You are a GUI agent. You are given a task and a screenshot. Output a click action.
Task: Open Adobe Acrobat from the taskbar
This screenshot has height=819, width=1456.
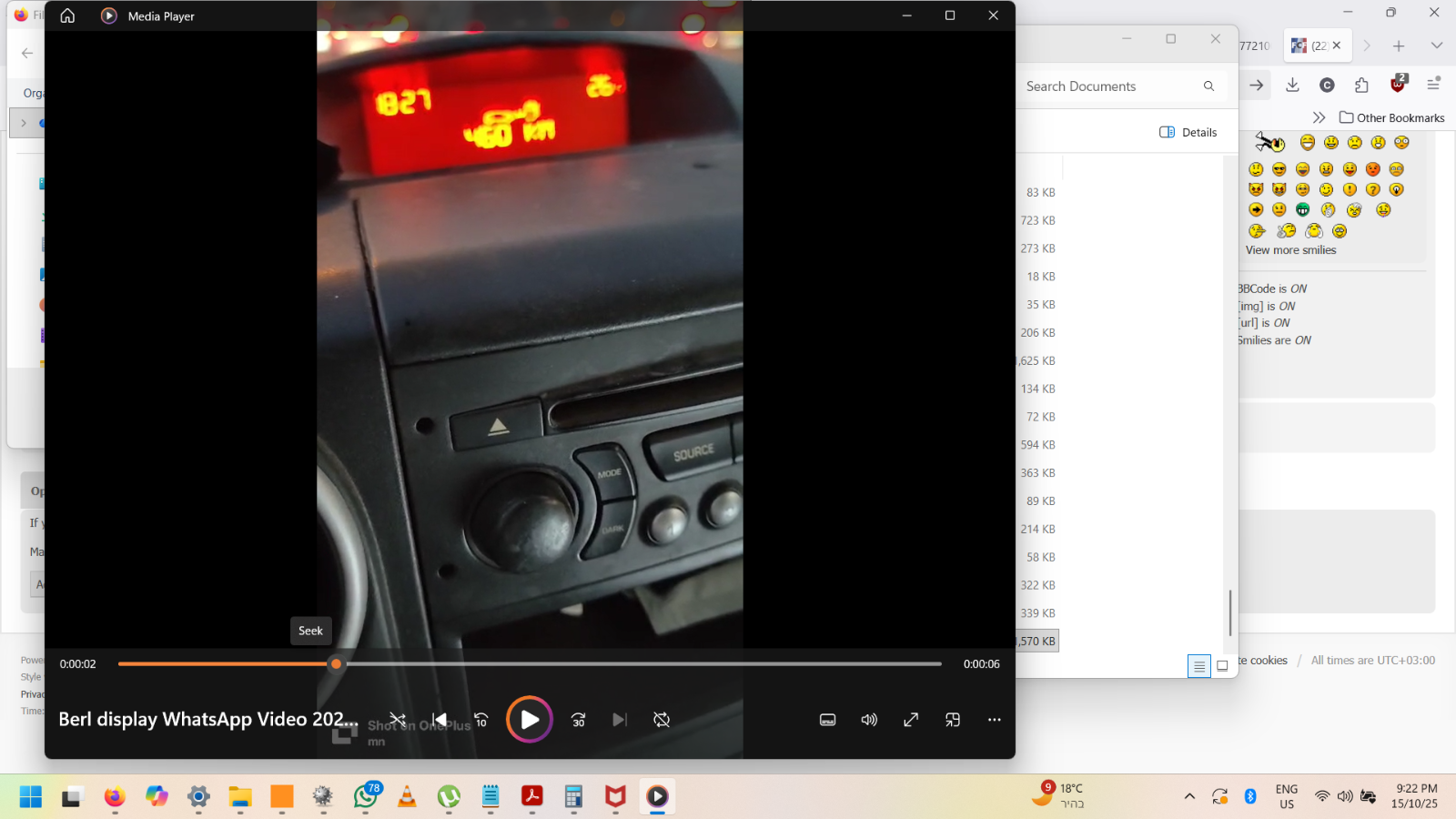[532, 797]
